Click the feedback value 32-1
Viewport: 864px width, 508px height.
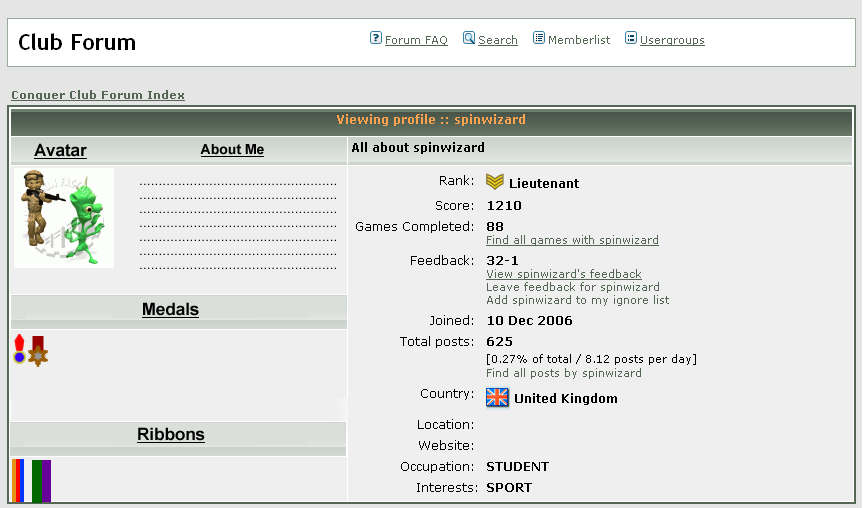click(502, 260)
